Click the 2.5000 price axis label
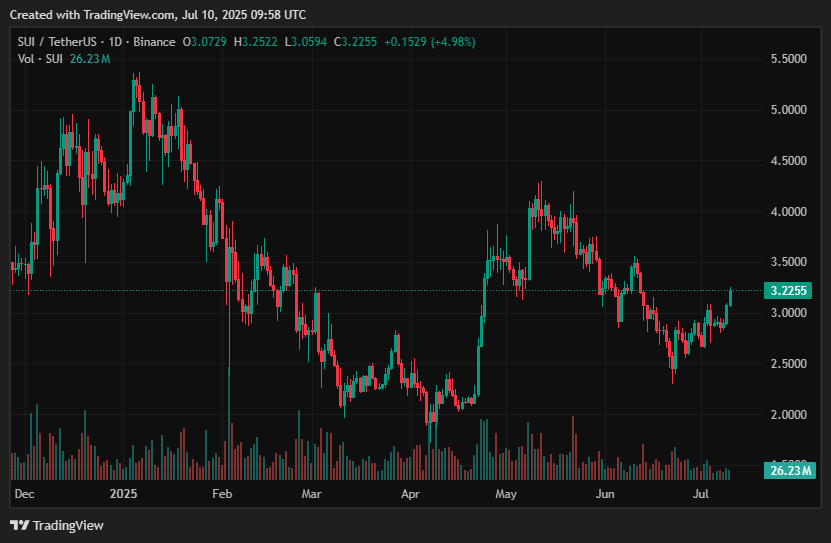This screenshot has height=543, width=831. point(789,364)
